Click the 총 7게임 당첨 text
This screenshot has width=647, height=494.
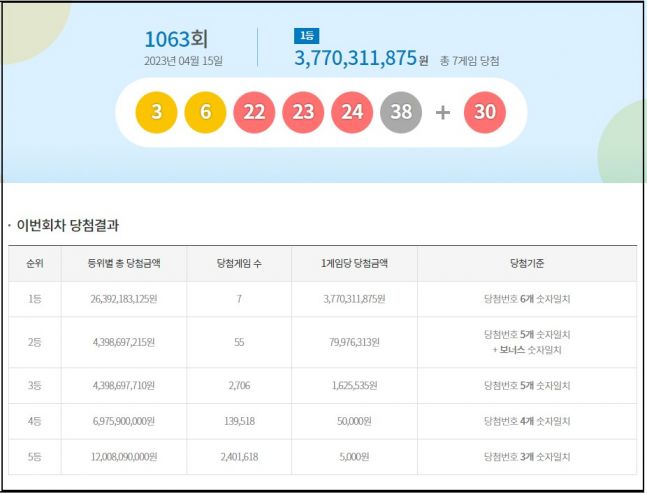point(469,61)
